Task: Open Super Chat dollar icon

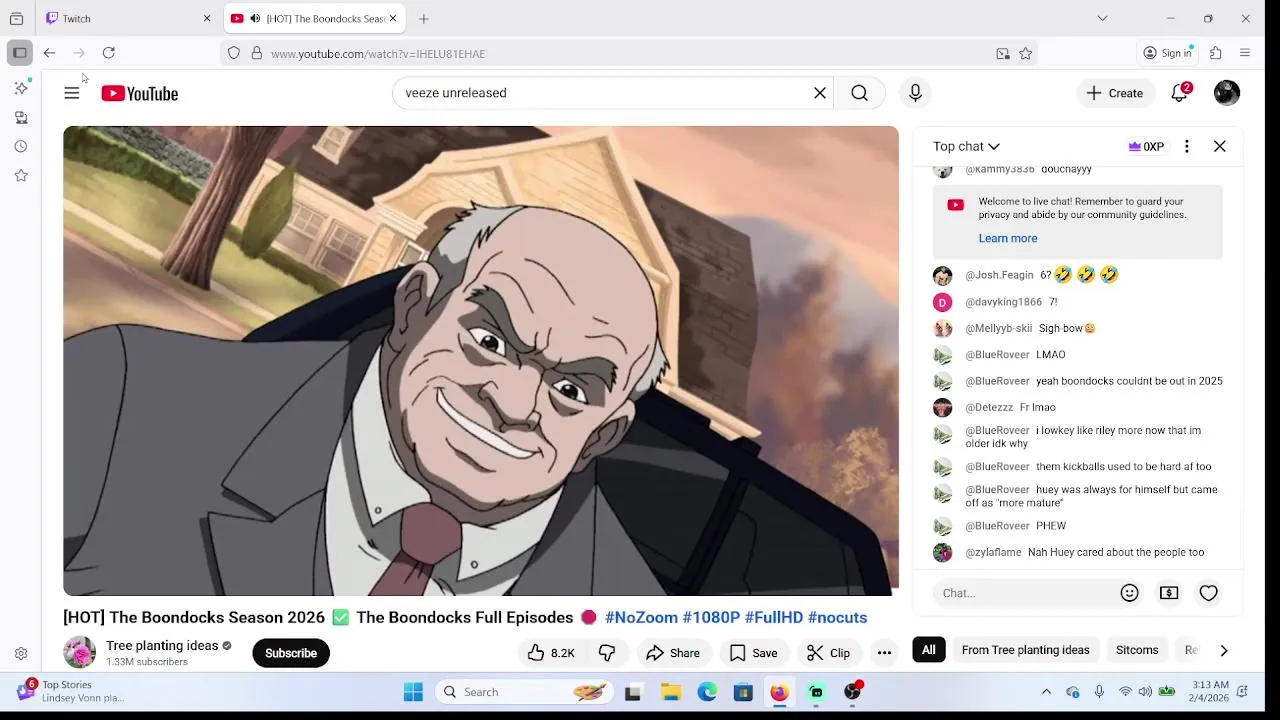Action: (x=1169, y=593)
